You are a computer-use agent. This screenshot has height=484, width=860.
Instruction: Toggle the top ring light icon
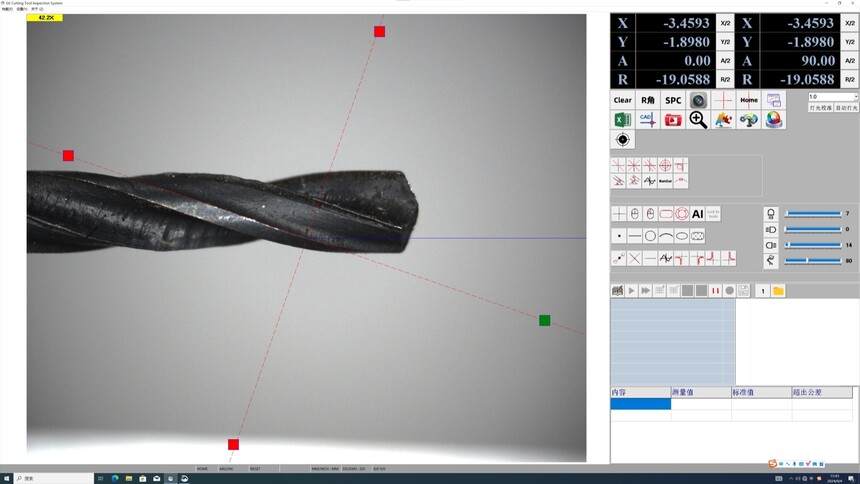(x=771, y=213)
